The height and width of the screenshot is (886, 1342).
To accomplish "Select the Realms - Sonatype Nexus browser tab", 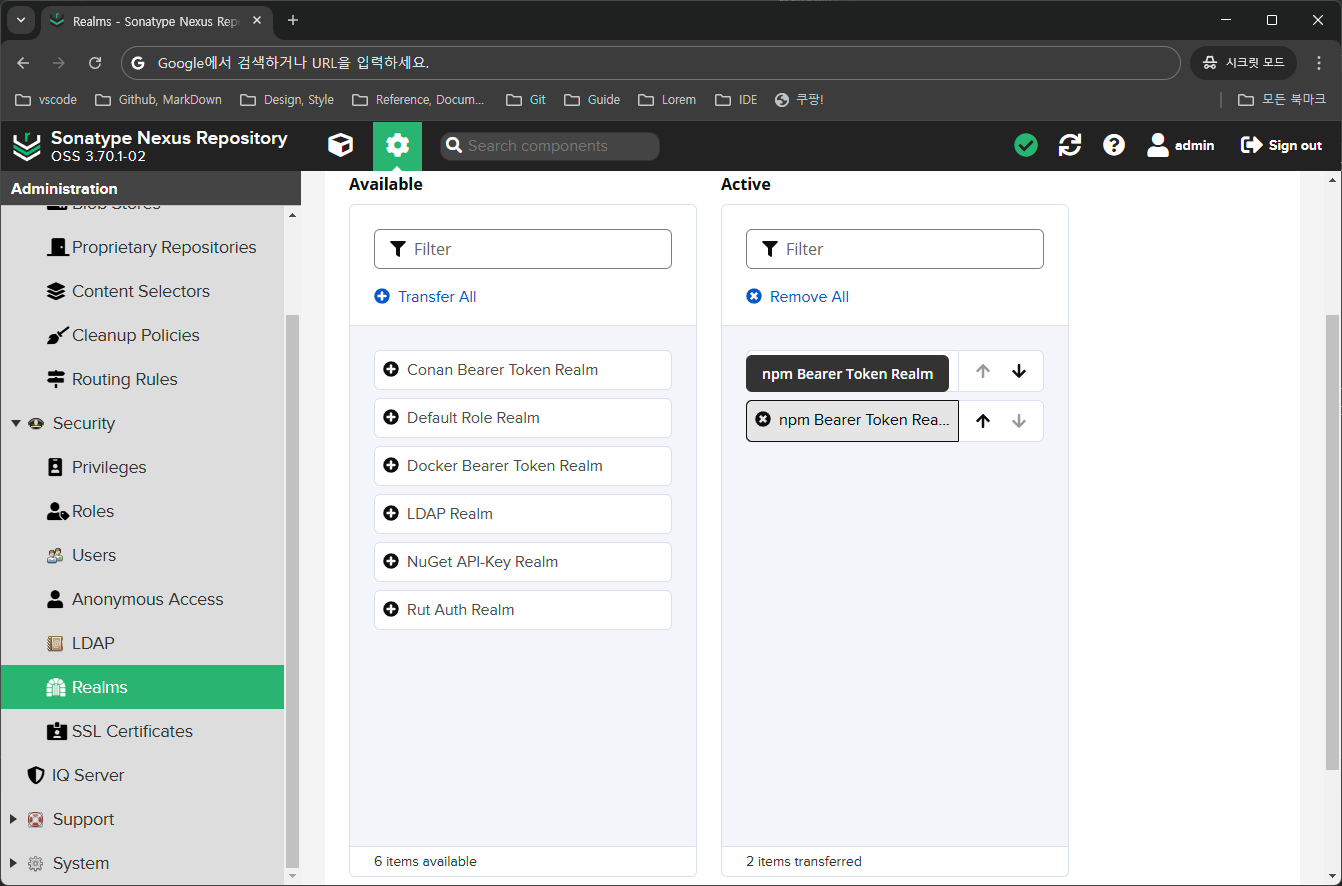I will click(x=156, y=21).
